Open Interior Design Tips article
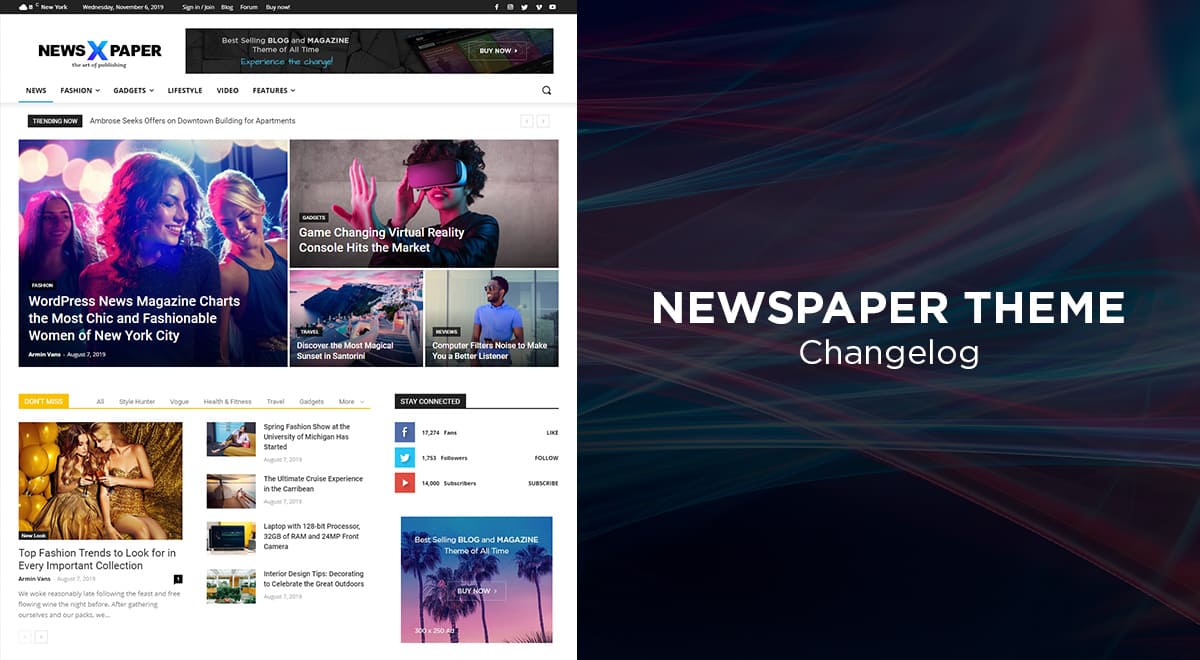 (313, 579)
